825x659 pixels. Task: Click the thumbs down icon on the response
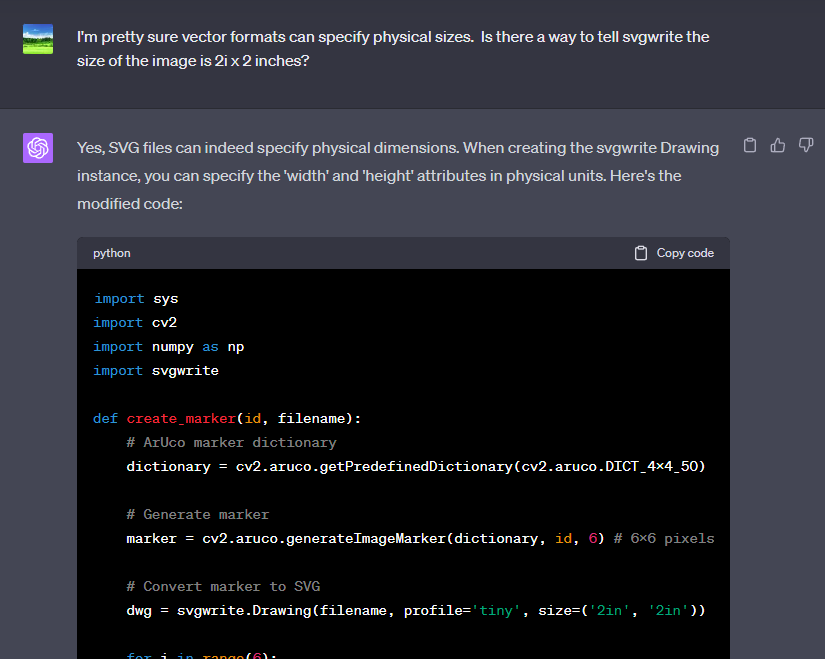click(x=805, y=146)
